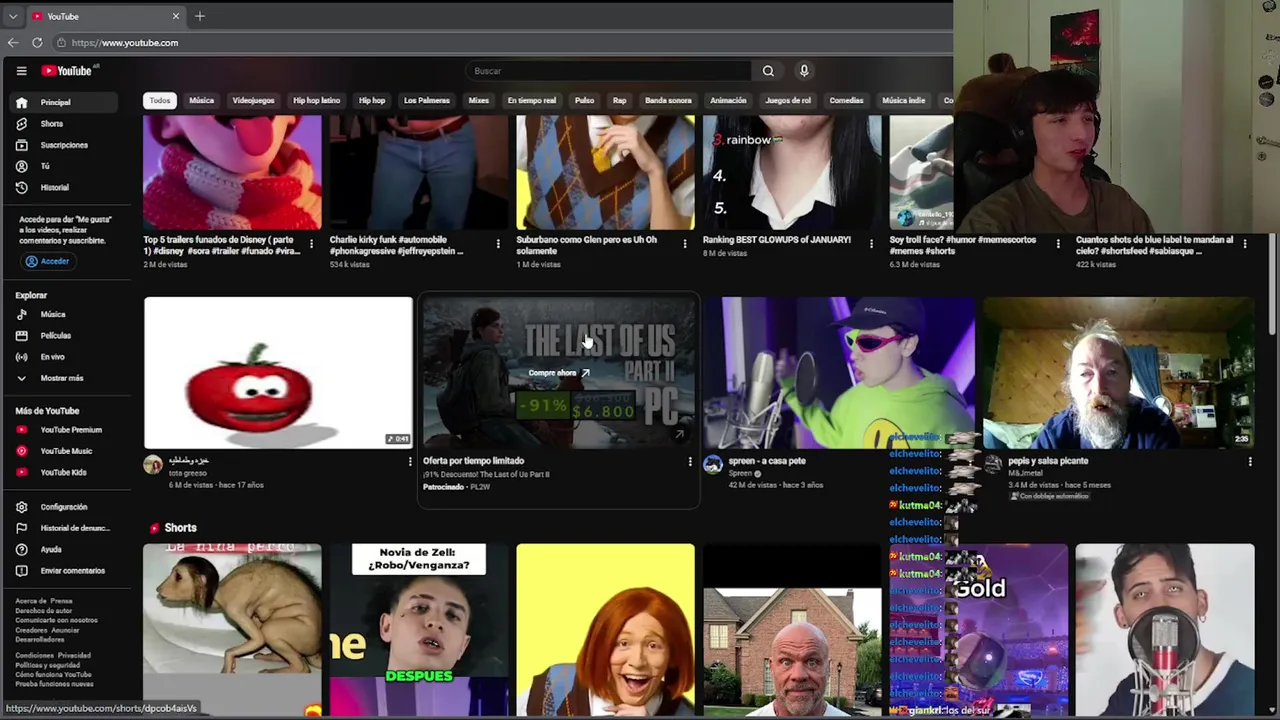Close the YouTube browser tab
Viewport: 1280px width, 720px height.
click(x=176, y=16)
